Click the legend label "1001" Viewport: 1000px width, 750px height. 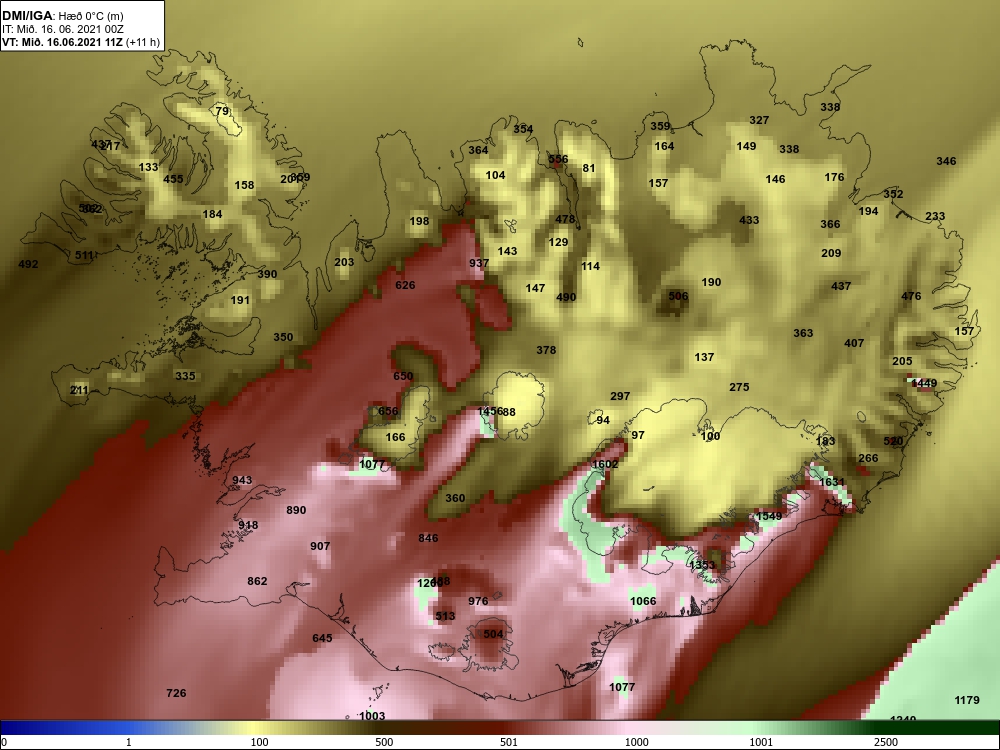click(x=761, y=742)
